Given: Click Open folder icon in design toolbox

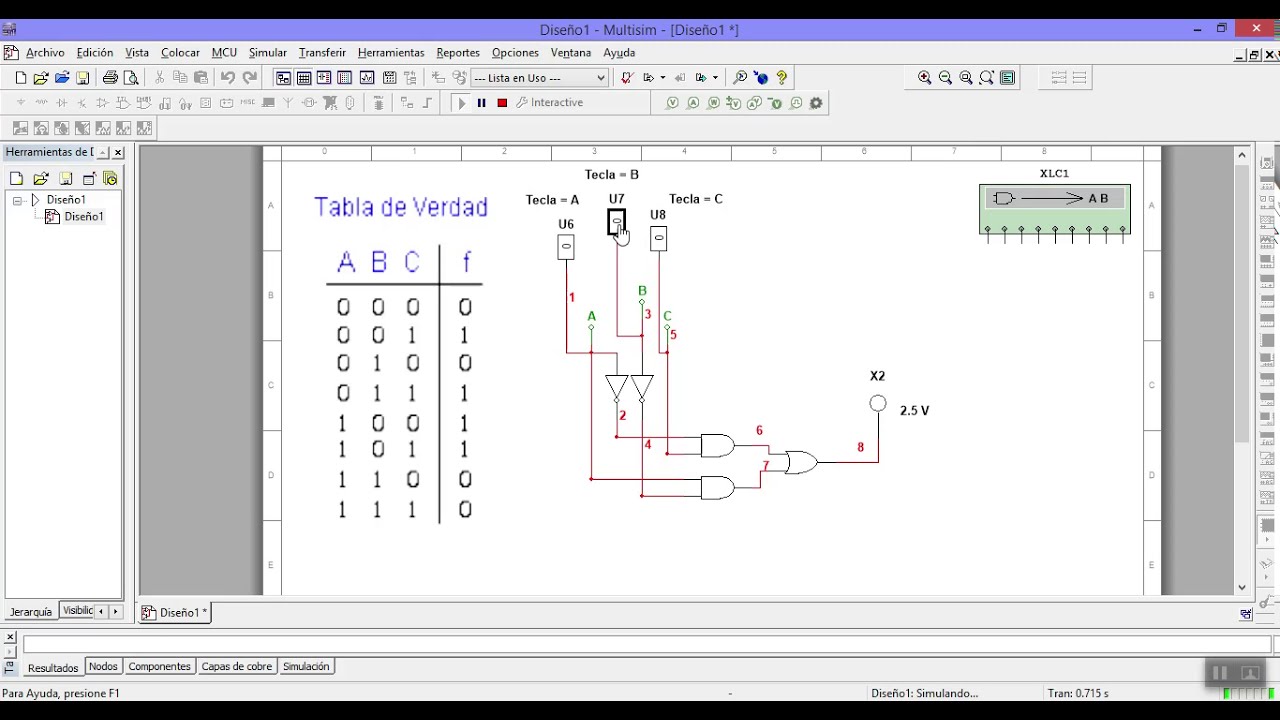Looking at the screenshot, I should pyautogui.click(x=41, y=179).
